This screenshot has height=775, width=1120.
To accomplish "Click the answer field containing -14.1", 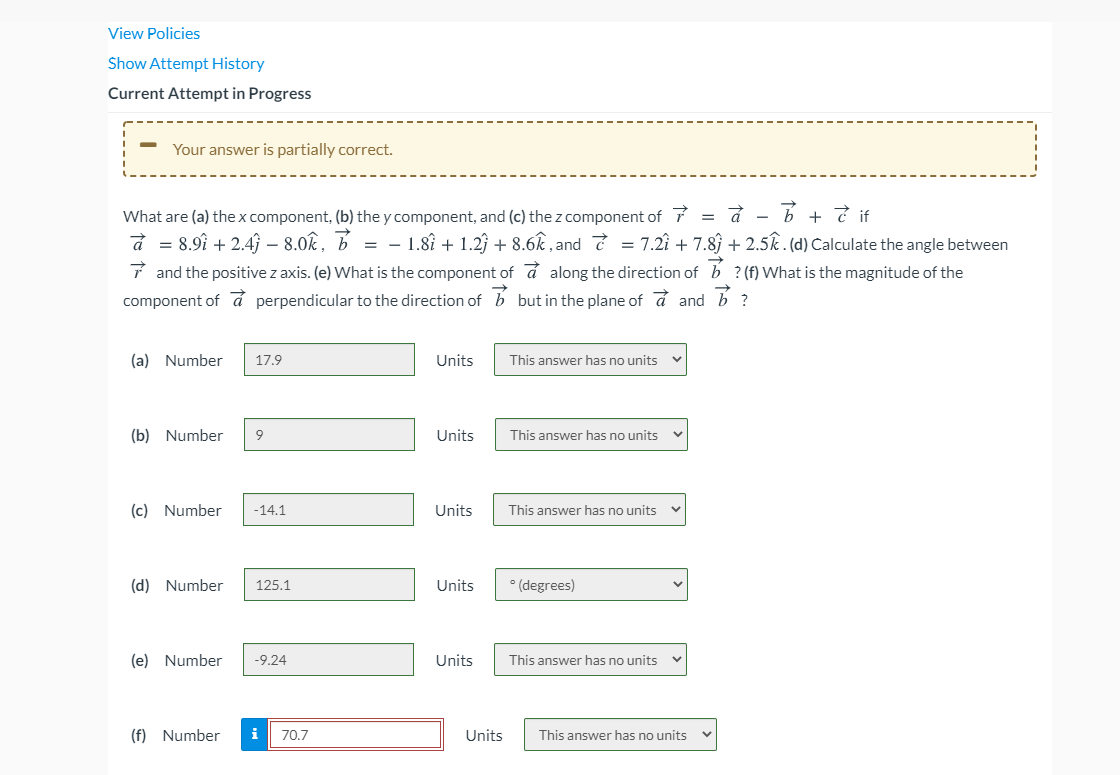I will click(329, 509).
